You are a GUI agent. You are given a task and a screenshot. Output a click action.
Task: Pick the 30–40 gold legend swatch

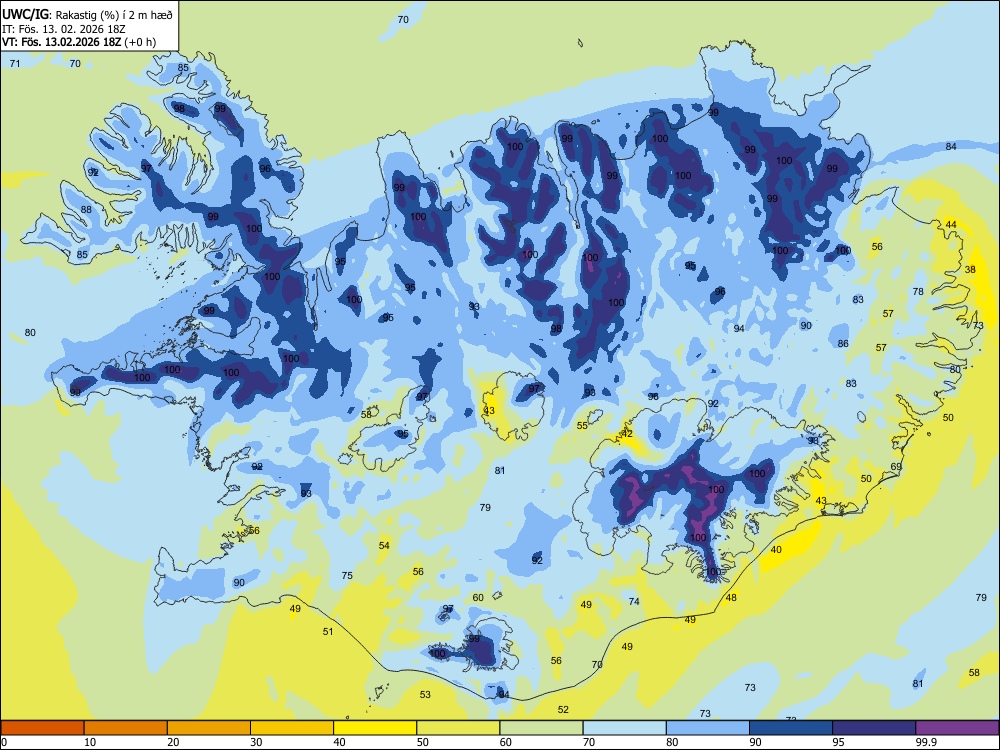click(292, 728)
